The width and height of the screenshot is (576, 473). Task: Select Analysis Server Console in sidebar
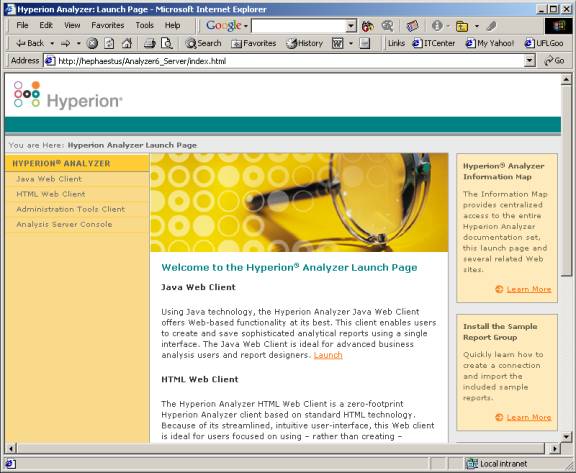click(64, 224)
